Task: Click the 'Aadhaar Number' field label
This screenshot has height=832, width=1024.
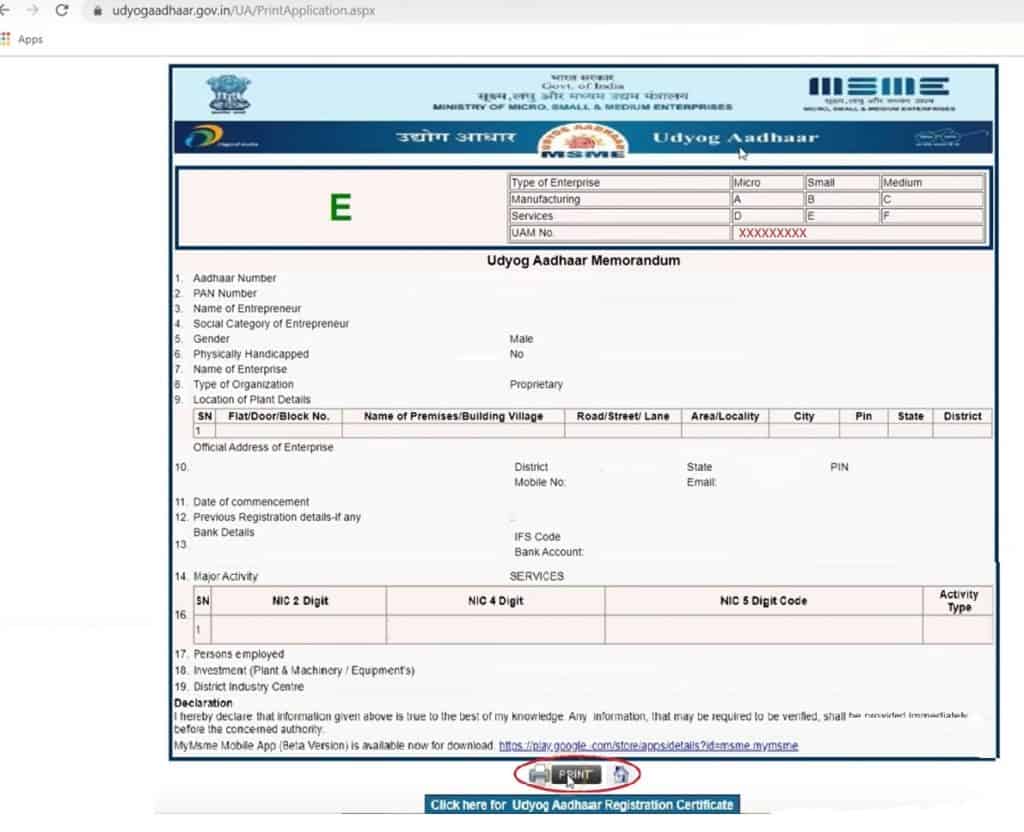Action: point(234,278)
